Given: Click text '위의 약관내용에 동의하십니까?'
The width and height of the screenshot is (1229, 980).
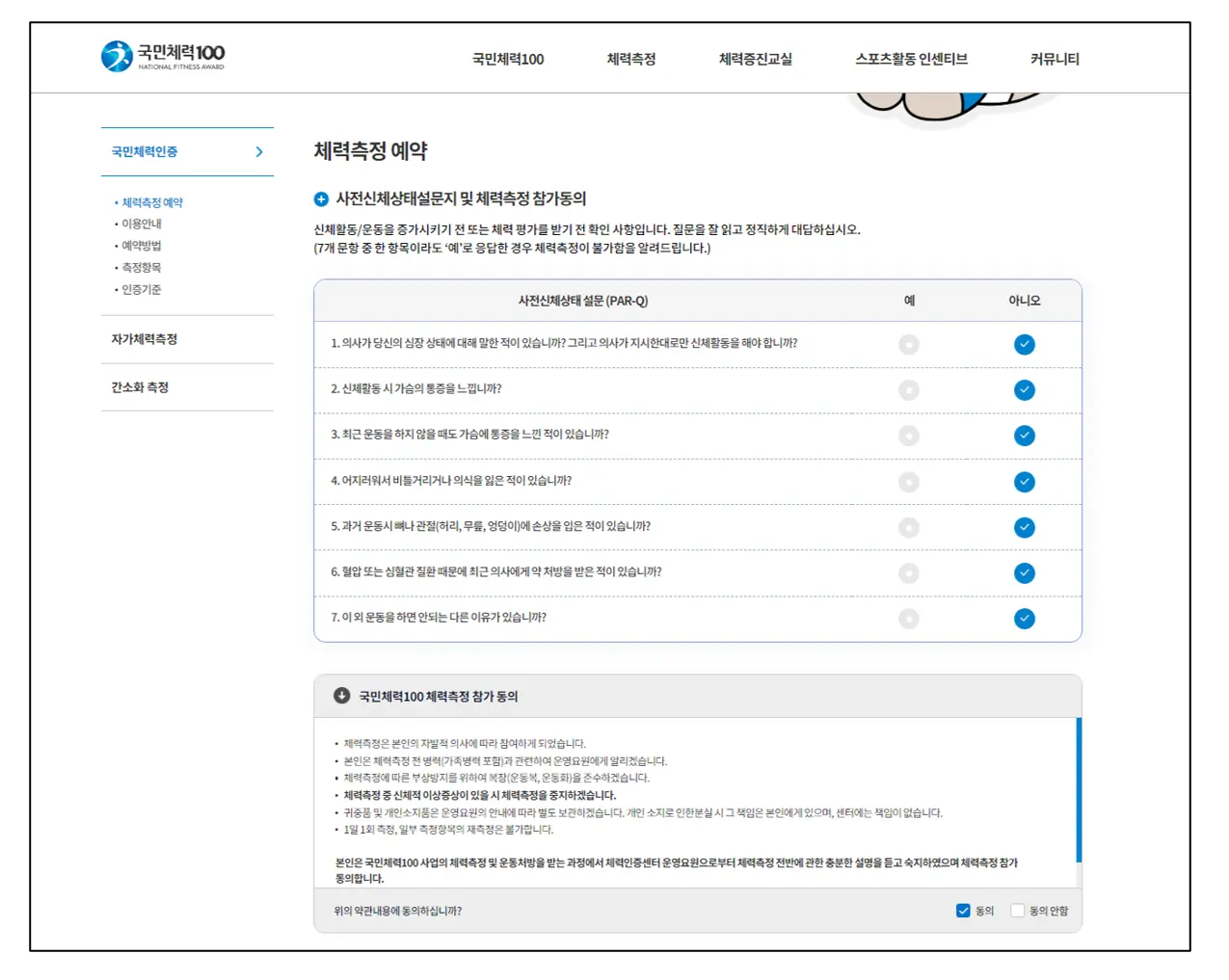Looking at the screenshot, I should [x=398, y=911].
